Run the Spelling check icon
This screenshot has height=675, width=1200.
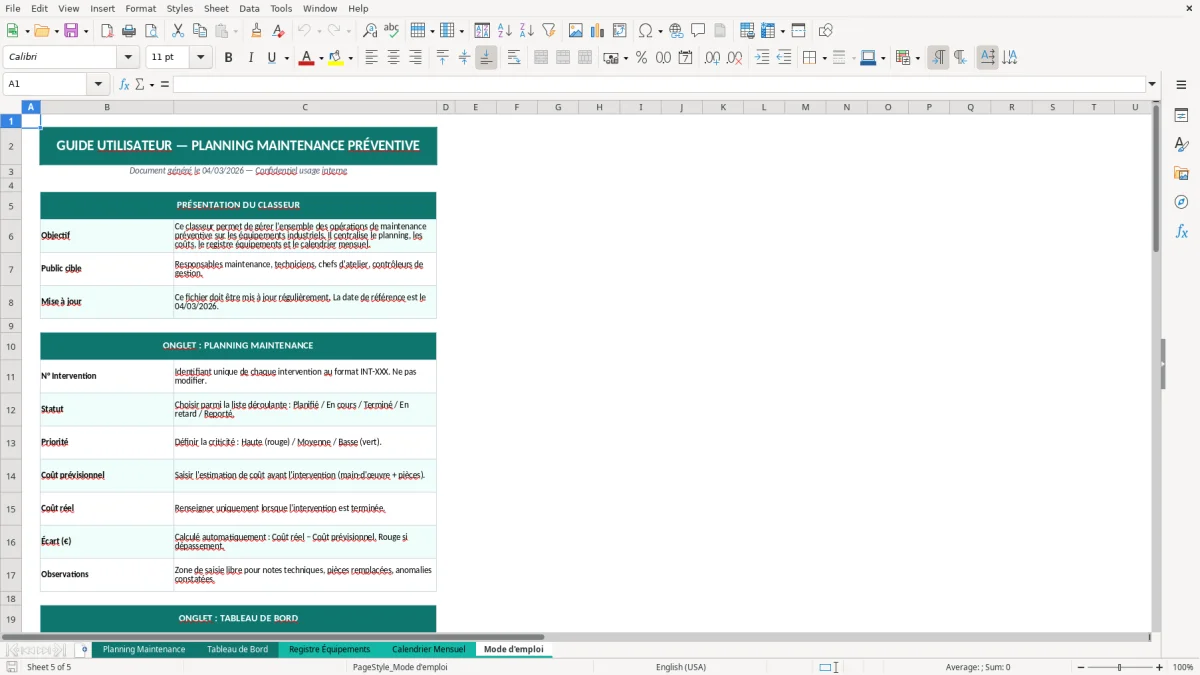tap(392, 31)
